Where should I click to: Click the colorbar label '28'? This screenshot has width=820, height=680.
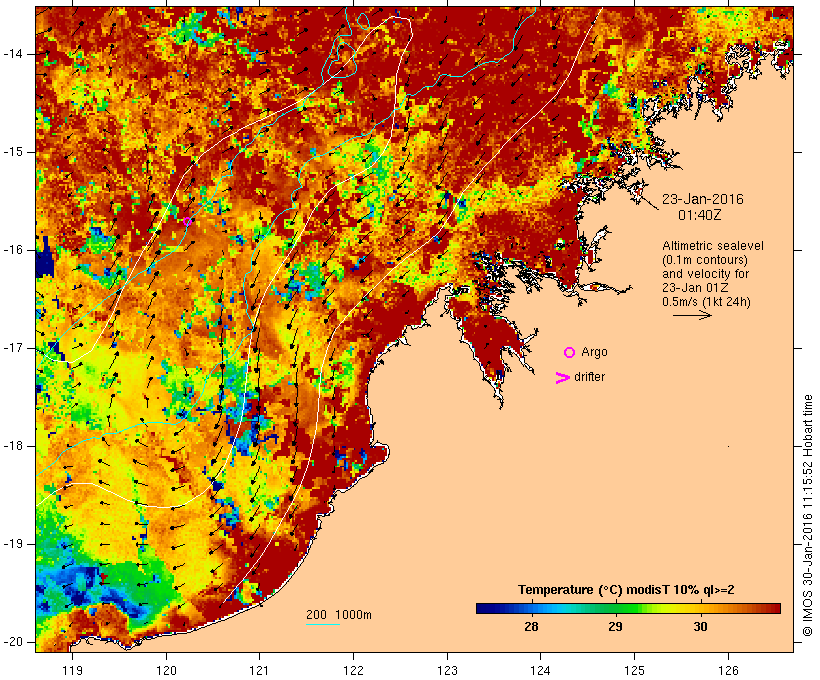[x=531, y=627]
